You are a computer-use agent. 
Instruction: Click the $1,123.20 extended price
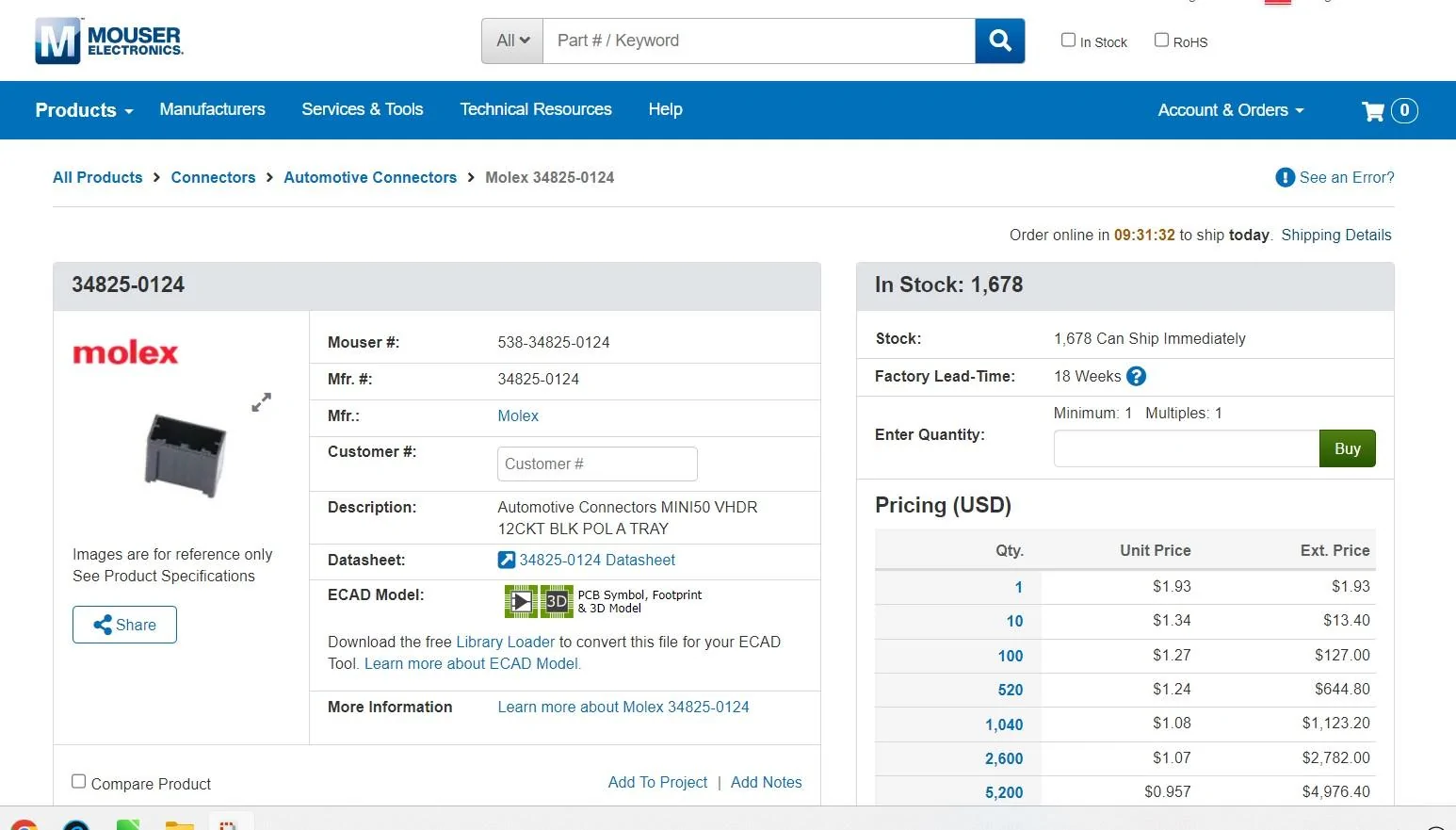point(1336,723)
